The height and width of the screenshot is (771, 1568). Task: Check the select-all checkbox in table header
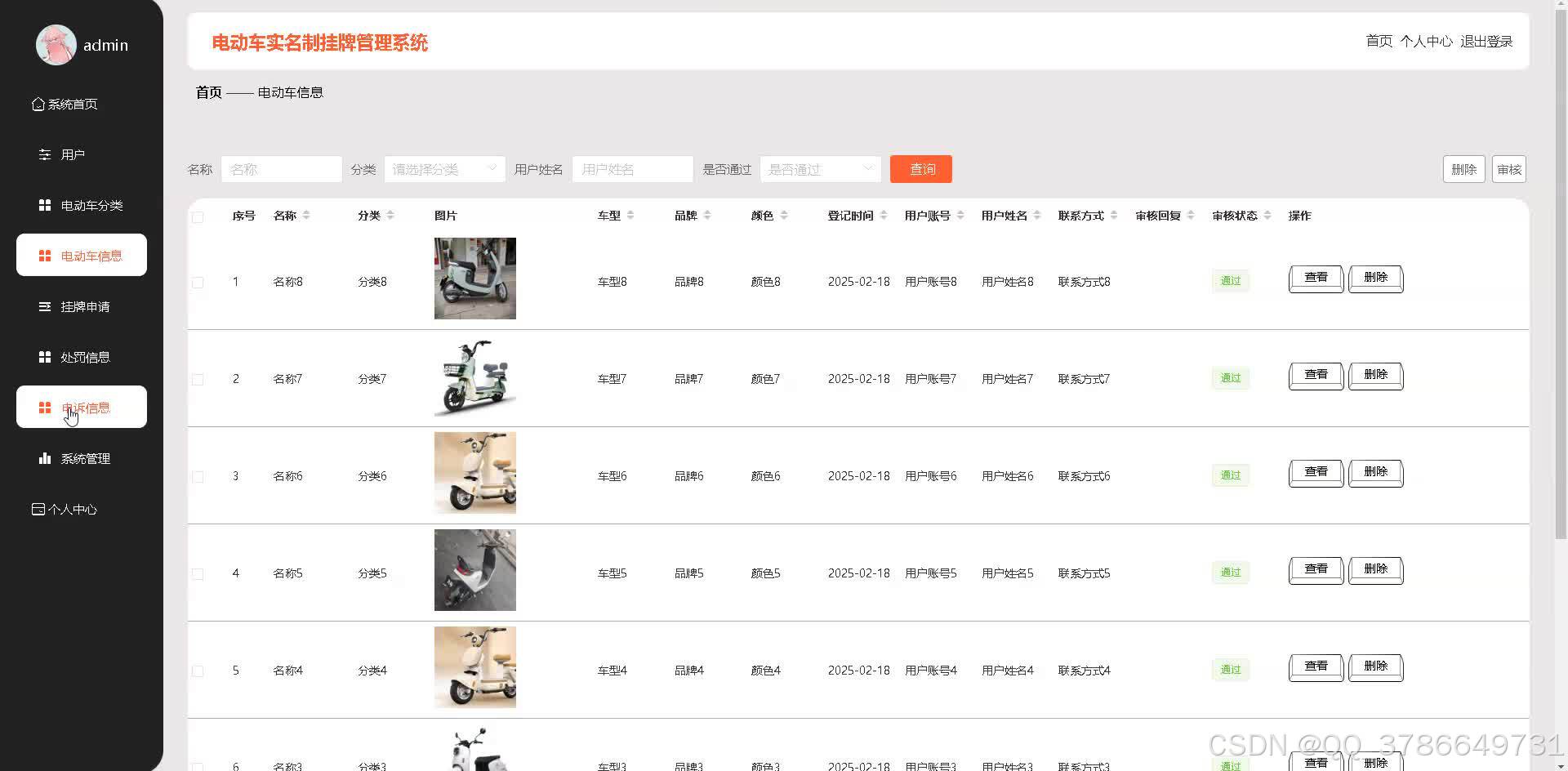pyautogui.click(x=198, y=216)
